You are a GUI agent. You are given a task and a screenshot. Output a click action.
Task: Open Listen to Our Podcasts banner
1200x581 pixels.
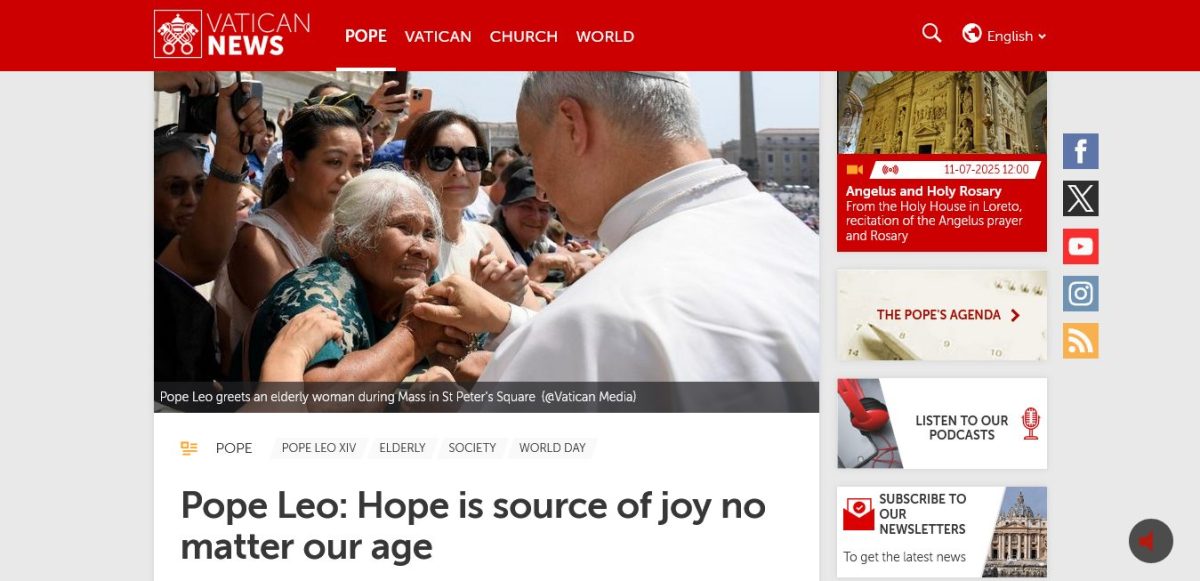(941, 423)
